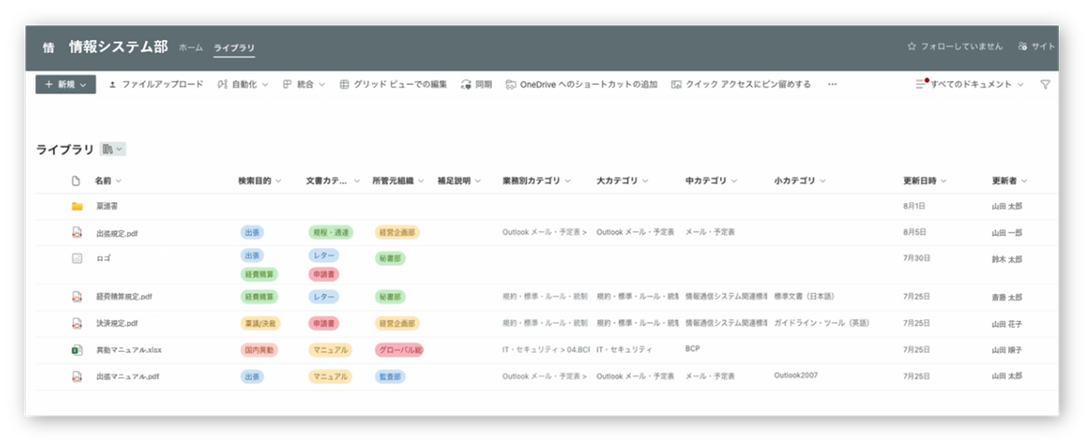Click the red グローバル統 tag
The height and width of the screenshot is (447, 1090).
399,350
